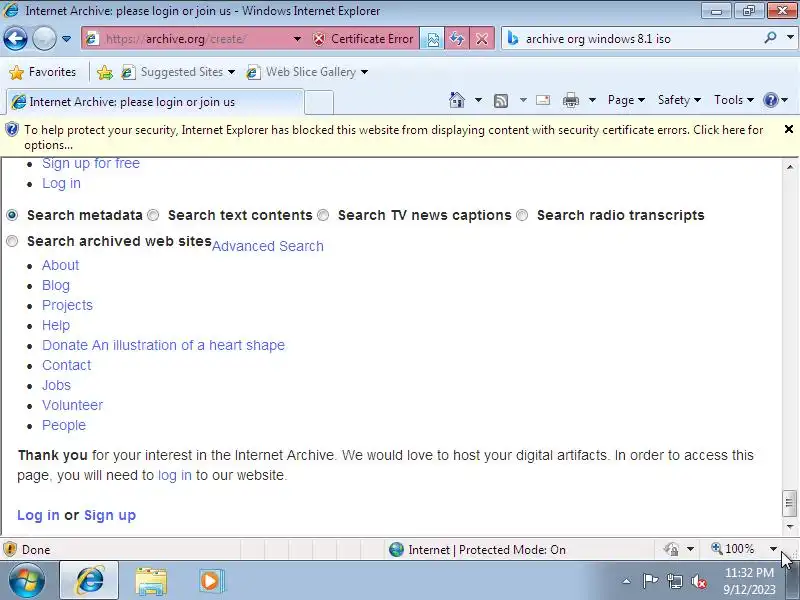Open the Help link in page list
This screenshot has width=800, height=600.
click(x=56, y=326)
